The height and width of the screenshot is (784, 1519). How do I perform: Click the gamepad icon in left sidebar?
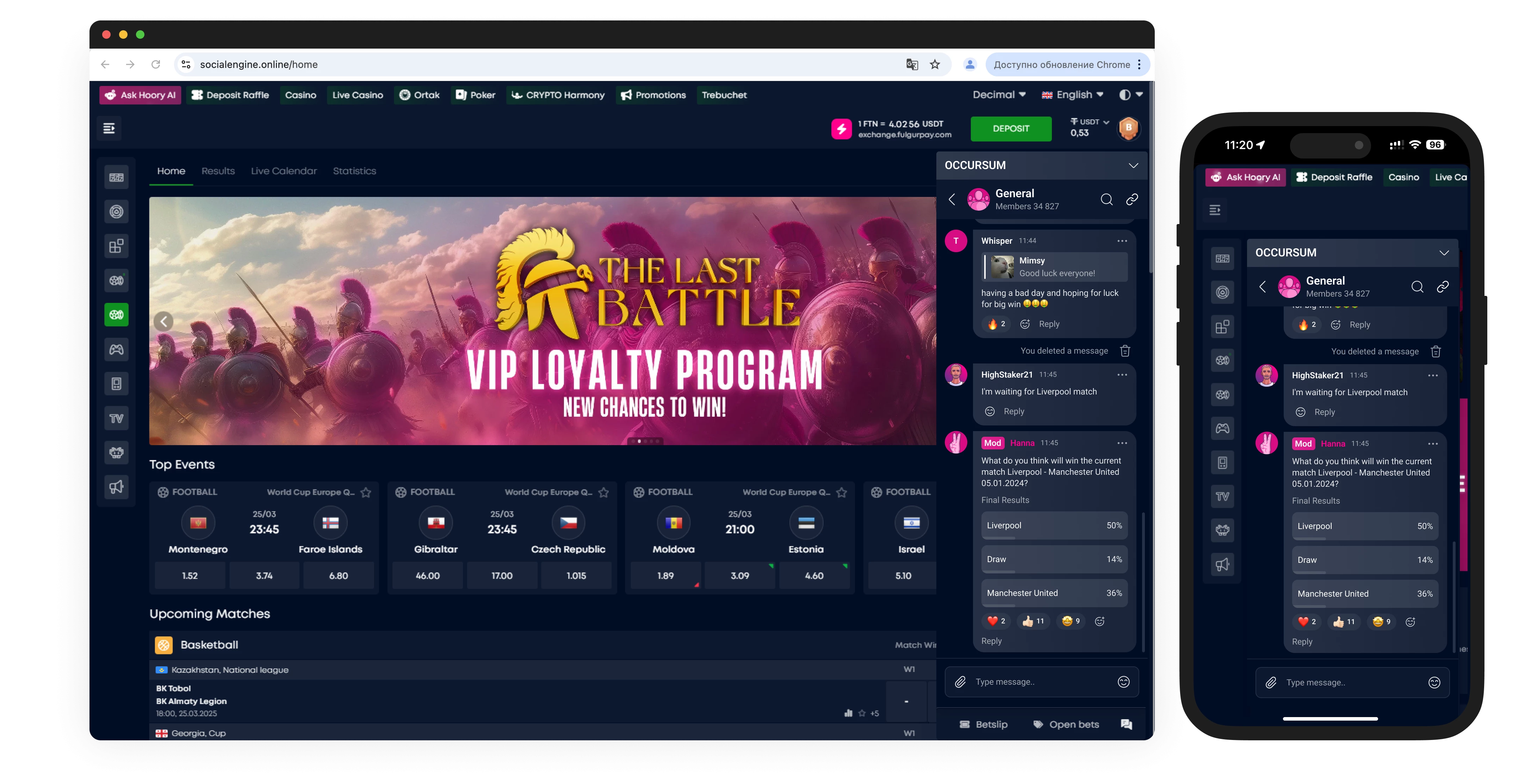point(116,349)
